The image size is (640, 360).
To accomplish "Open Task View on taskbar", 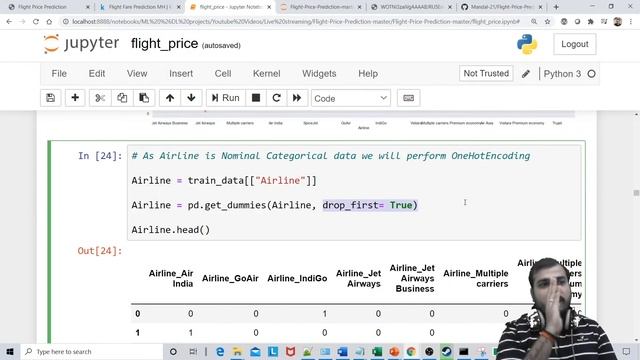I will pyautogui.click(x=193, y=351).
